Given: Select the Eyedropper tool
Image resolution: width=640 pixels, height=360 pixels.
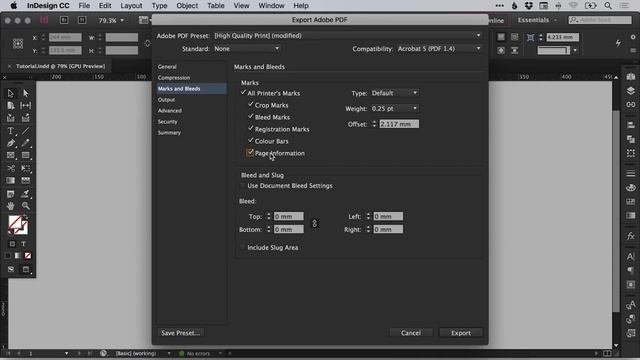Looking at the screenshot, I should coord(26,193).
